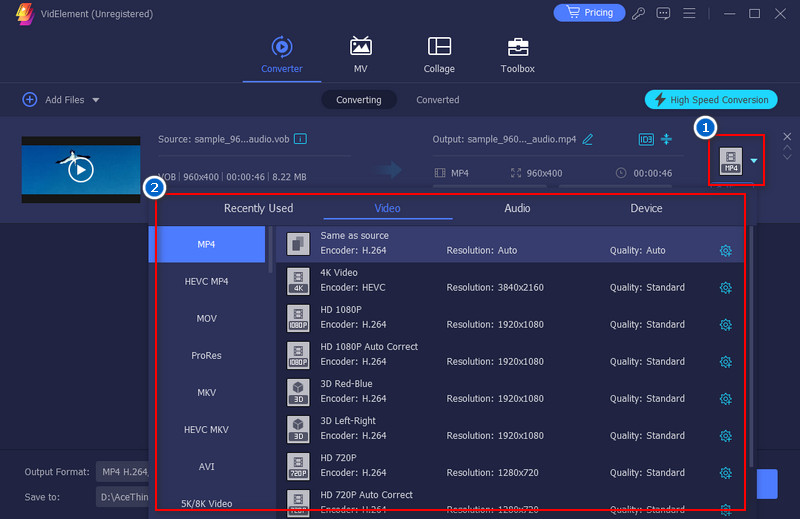Click the Pricing button
Viewport: 800px width, 519px height.
589,13
